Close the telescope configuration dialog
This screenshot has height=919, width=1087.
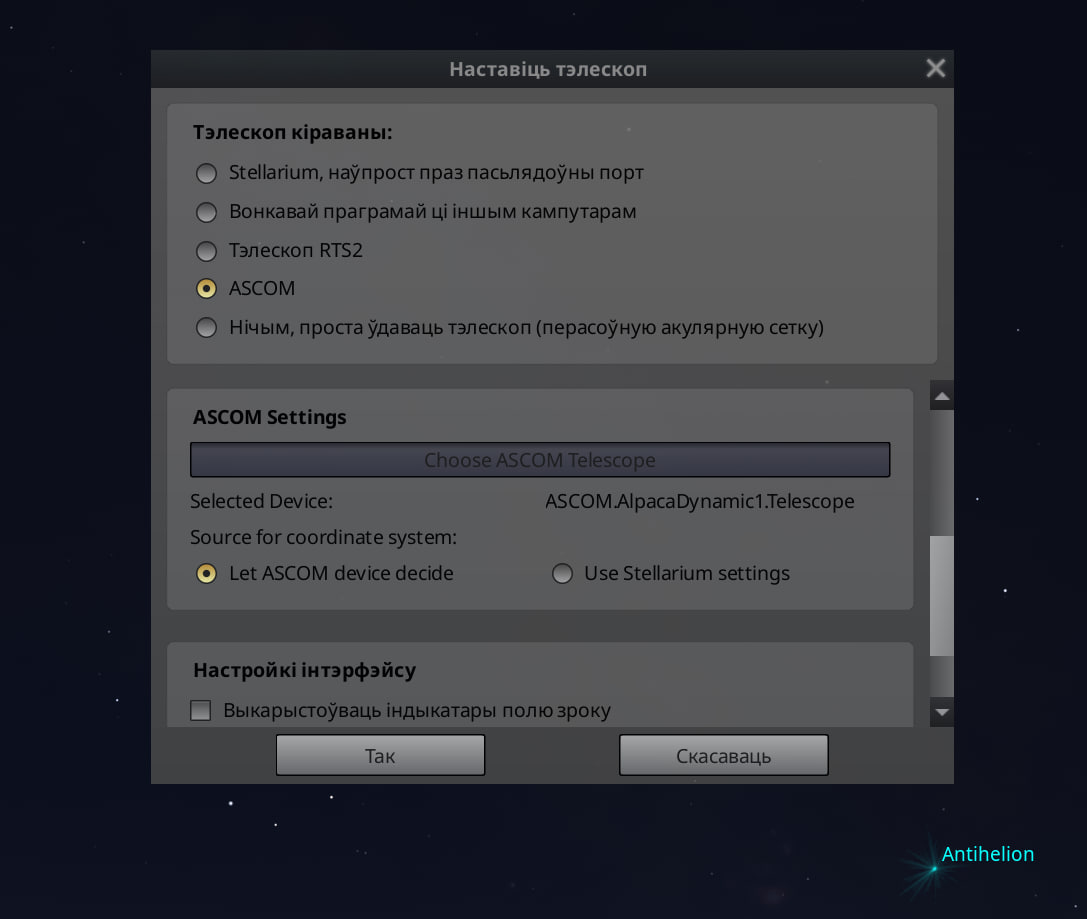(935, 68)
